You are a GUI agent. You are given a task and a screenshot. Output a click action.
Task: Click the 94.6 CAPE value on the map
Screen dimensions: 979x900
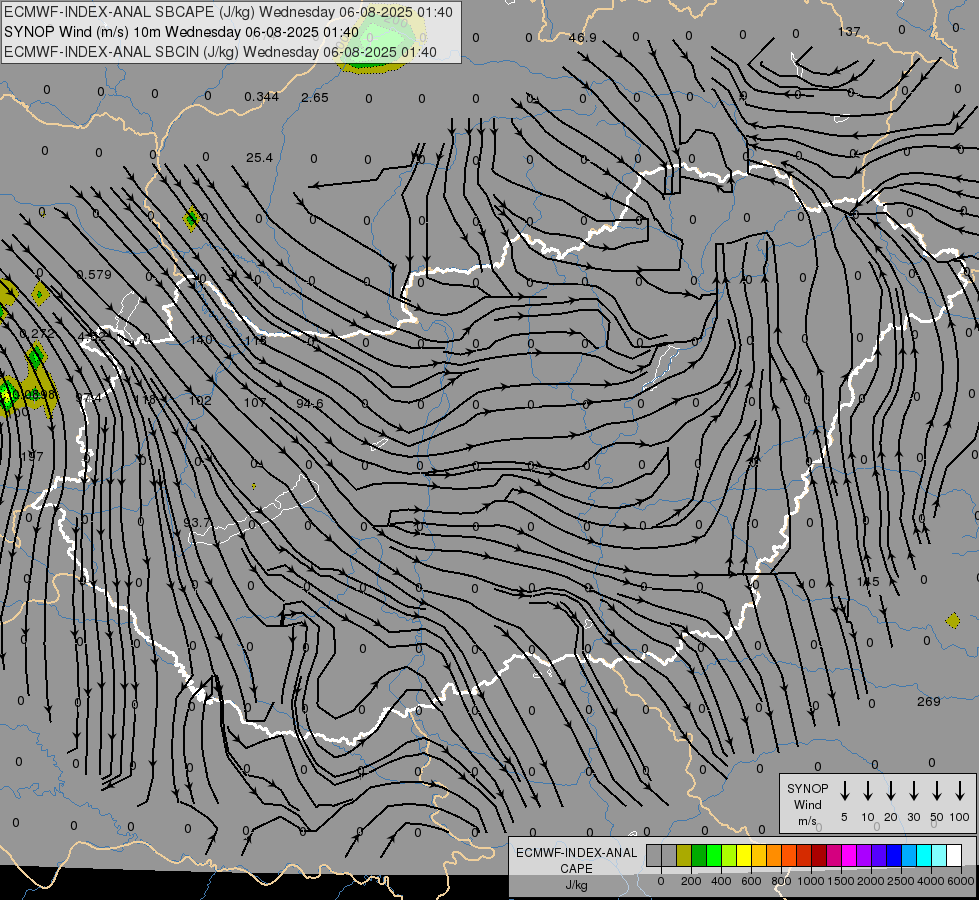click(x=310, y=404)
